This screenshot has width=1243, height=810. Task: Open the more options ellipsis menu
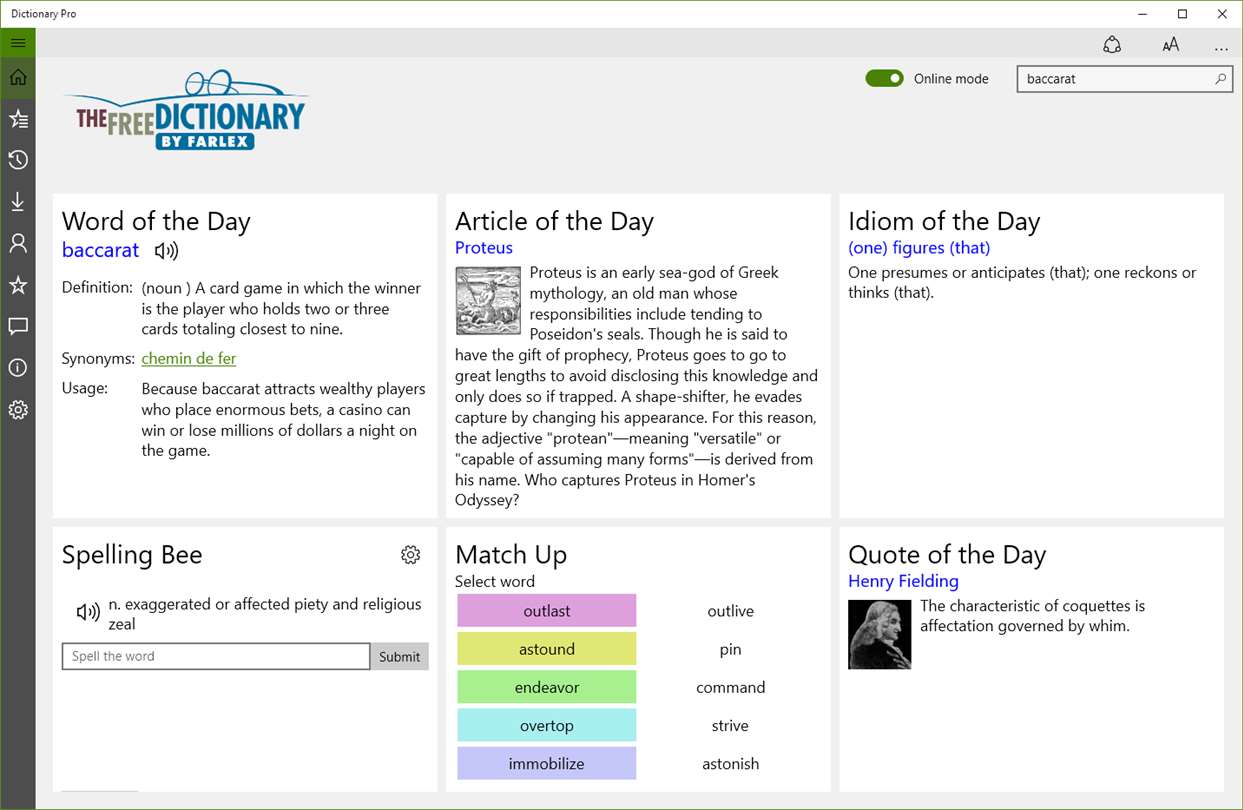point(1221,46)
